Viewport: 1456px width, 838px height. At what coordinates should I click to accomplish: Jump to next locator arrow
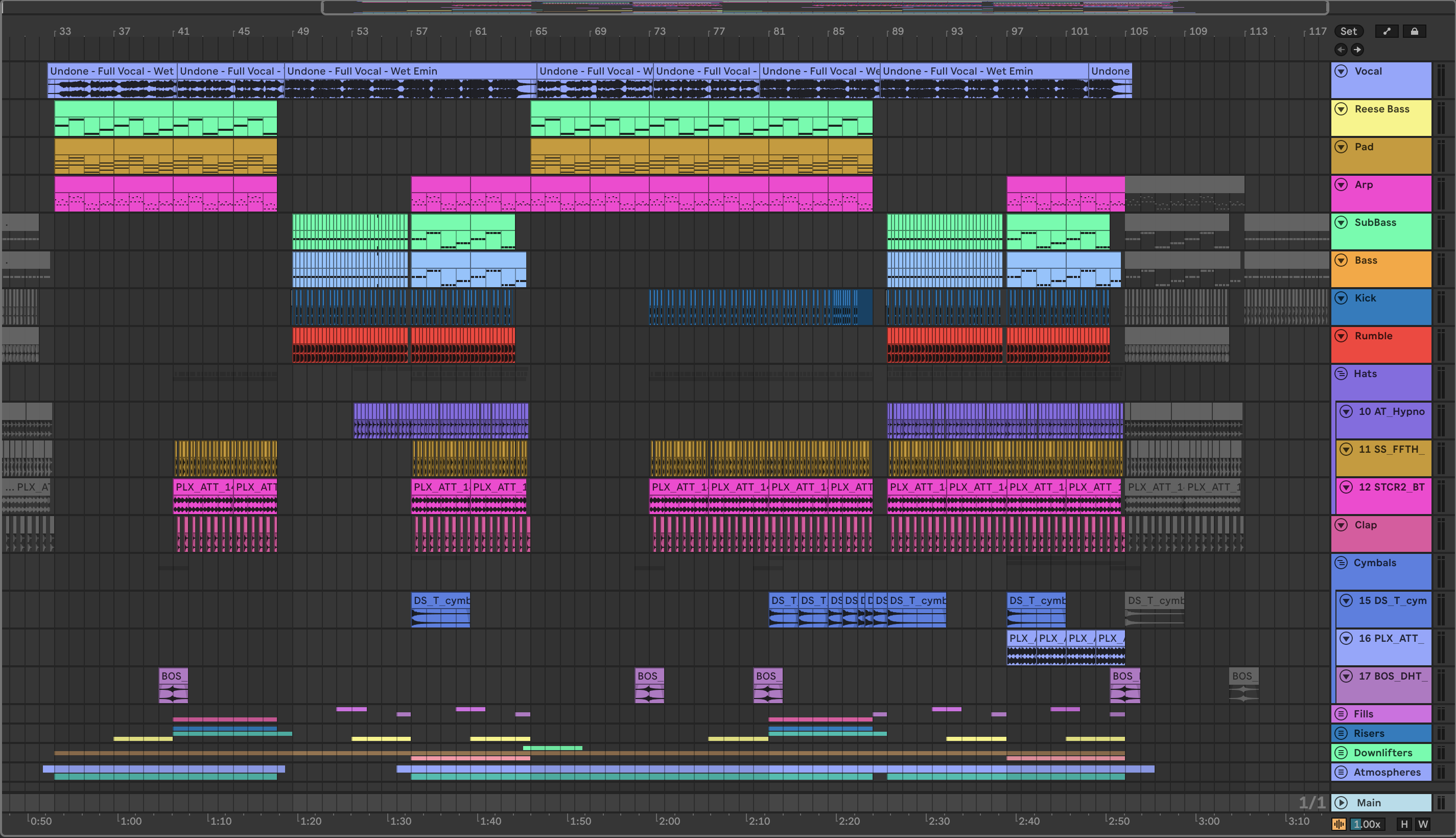[1357, 50]
